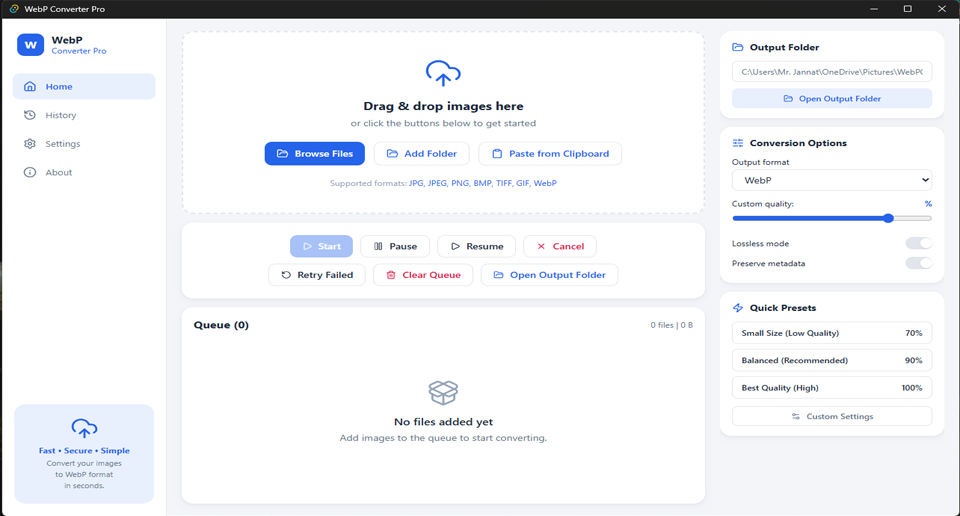Image resolution: width=960 pixels, height=516 pixels.
Task: Click the About info icon in sidebar
Action: coord(29,172)
